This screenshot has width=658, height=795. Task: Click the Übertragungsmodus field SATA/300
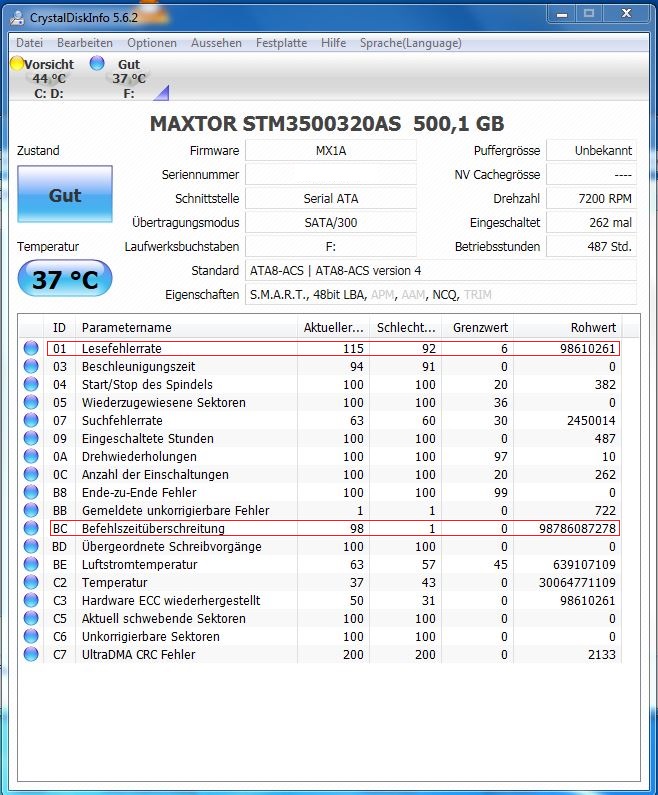click(x=331, y=223)
